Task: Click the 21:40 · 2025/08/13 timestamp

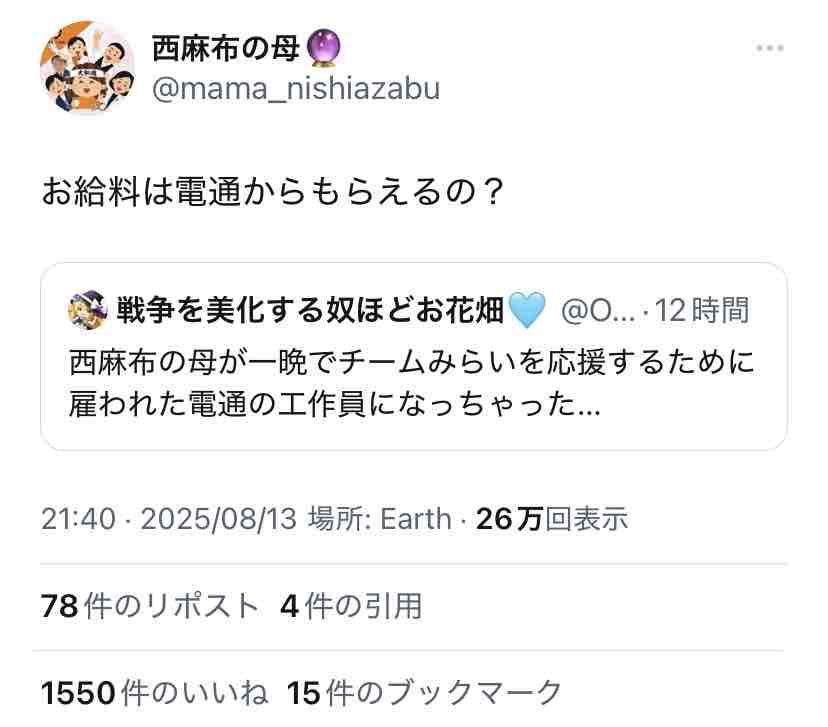Action: 169,518
